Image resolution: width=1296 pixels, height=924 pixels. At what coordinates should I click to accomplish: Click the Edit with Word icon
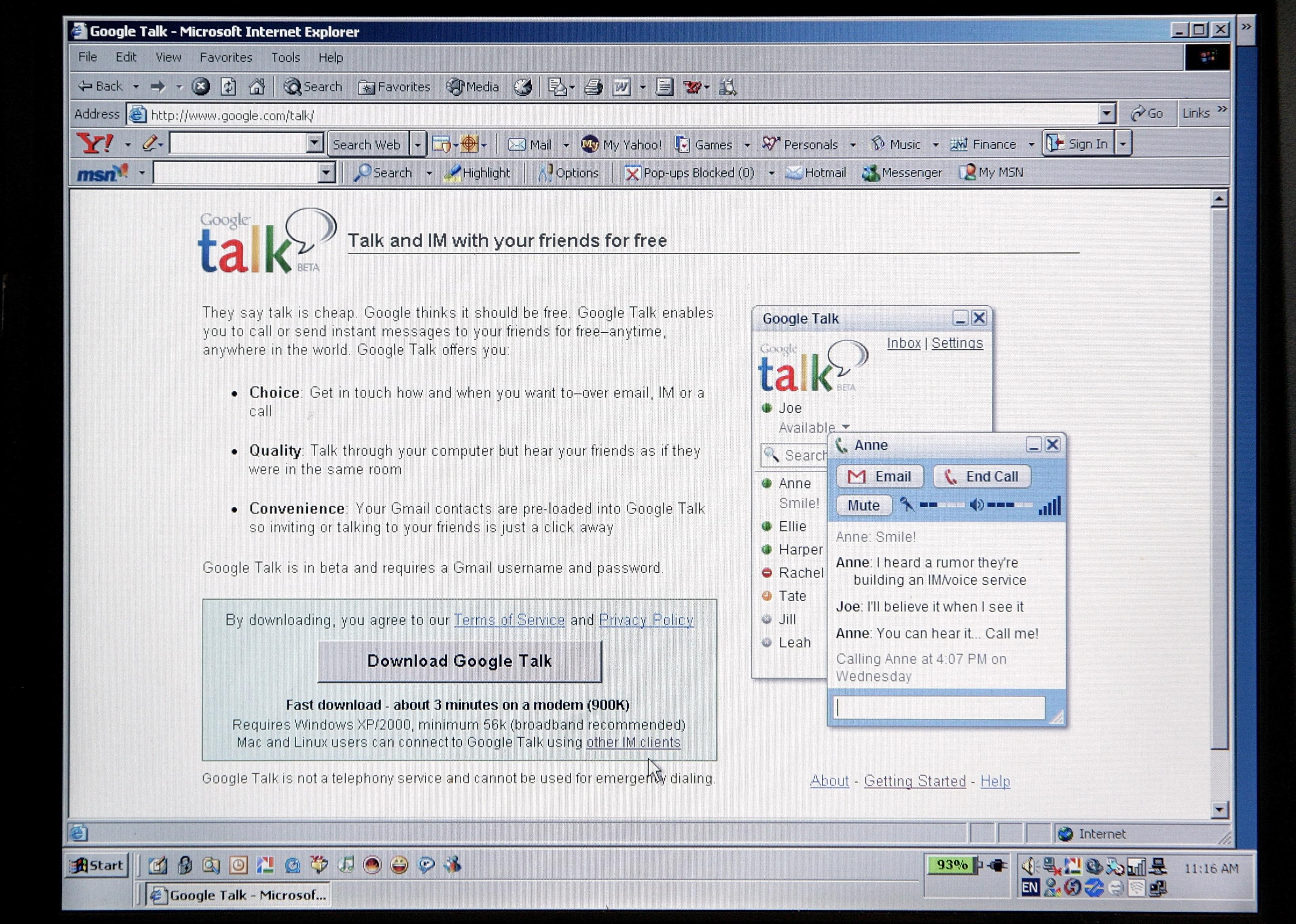coord(621,87)
